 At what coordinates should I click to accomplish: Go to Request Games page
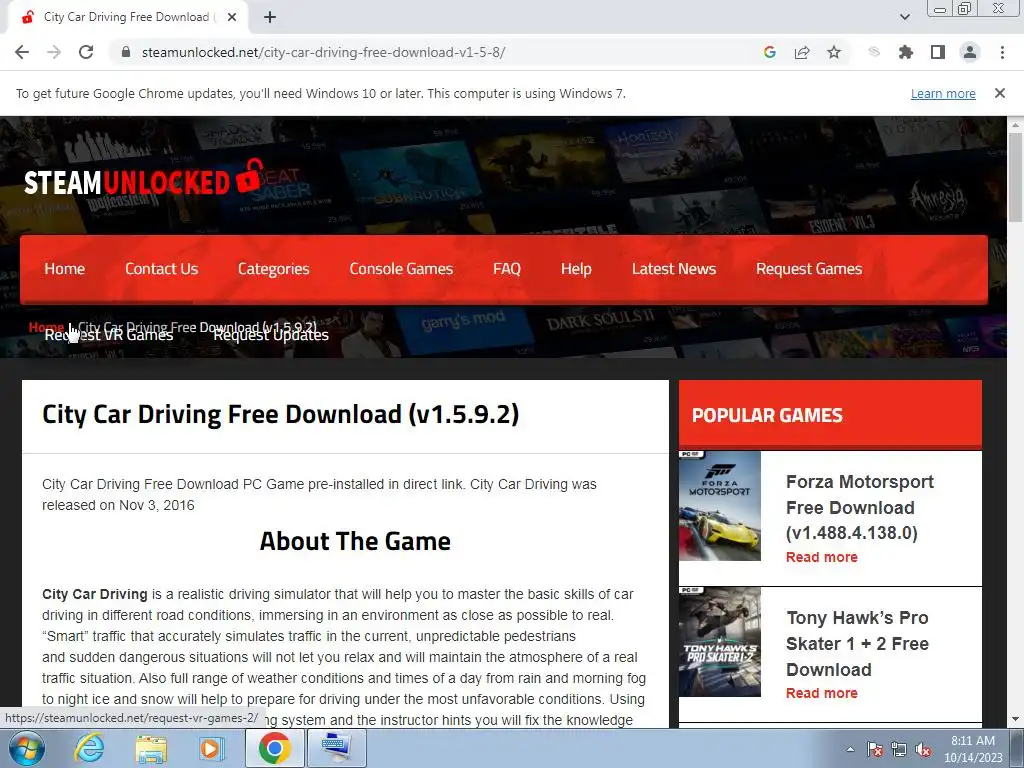tap(809, 269)
